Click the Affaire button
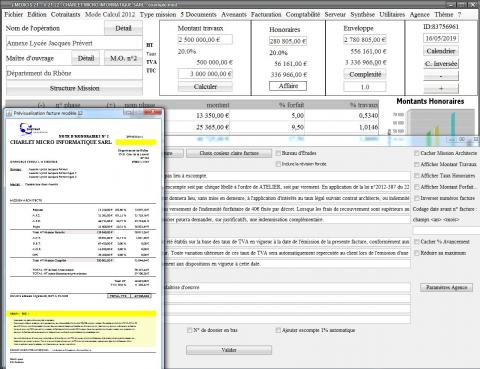This screenshot has width=480, height=369. [288, 86]
